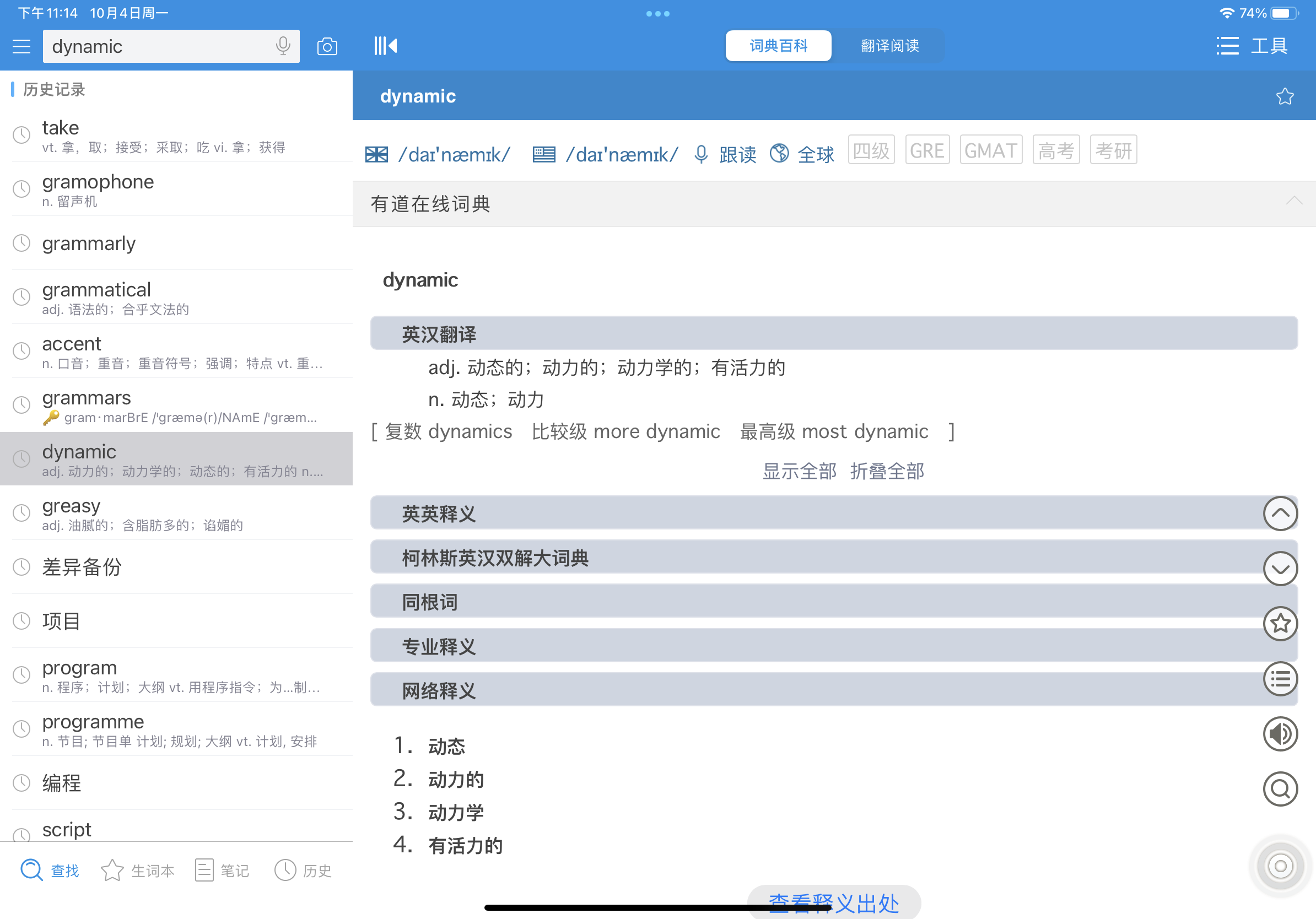Viewport: 1316px width, 919px height.
Task: Tap plural form dynamics
Action: [470, 431]
